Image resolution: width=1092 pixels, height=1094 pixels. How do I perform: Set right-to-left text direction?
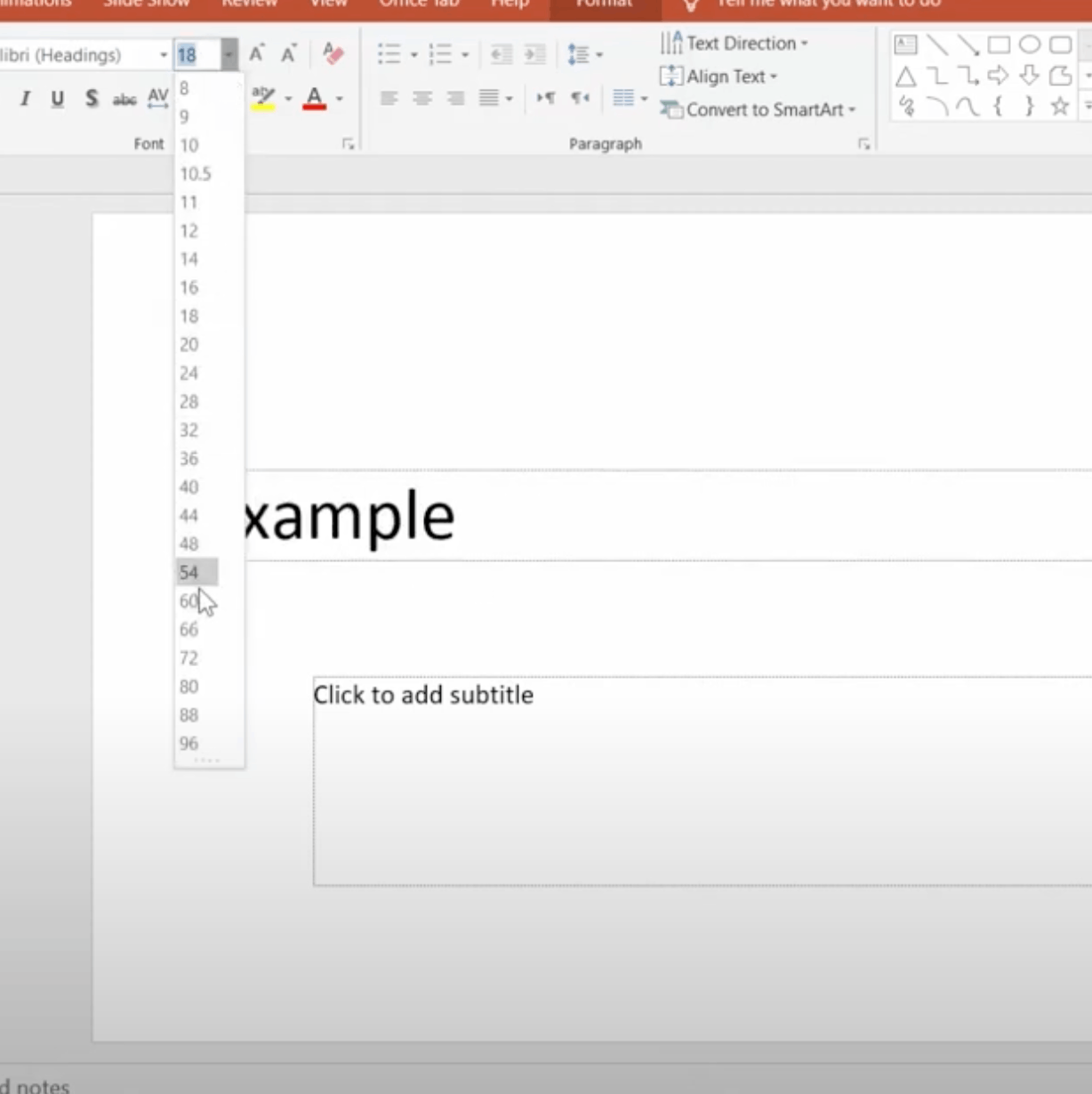tap(580, 98)
